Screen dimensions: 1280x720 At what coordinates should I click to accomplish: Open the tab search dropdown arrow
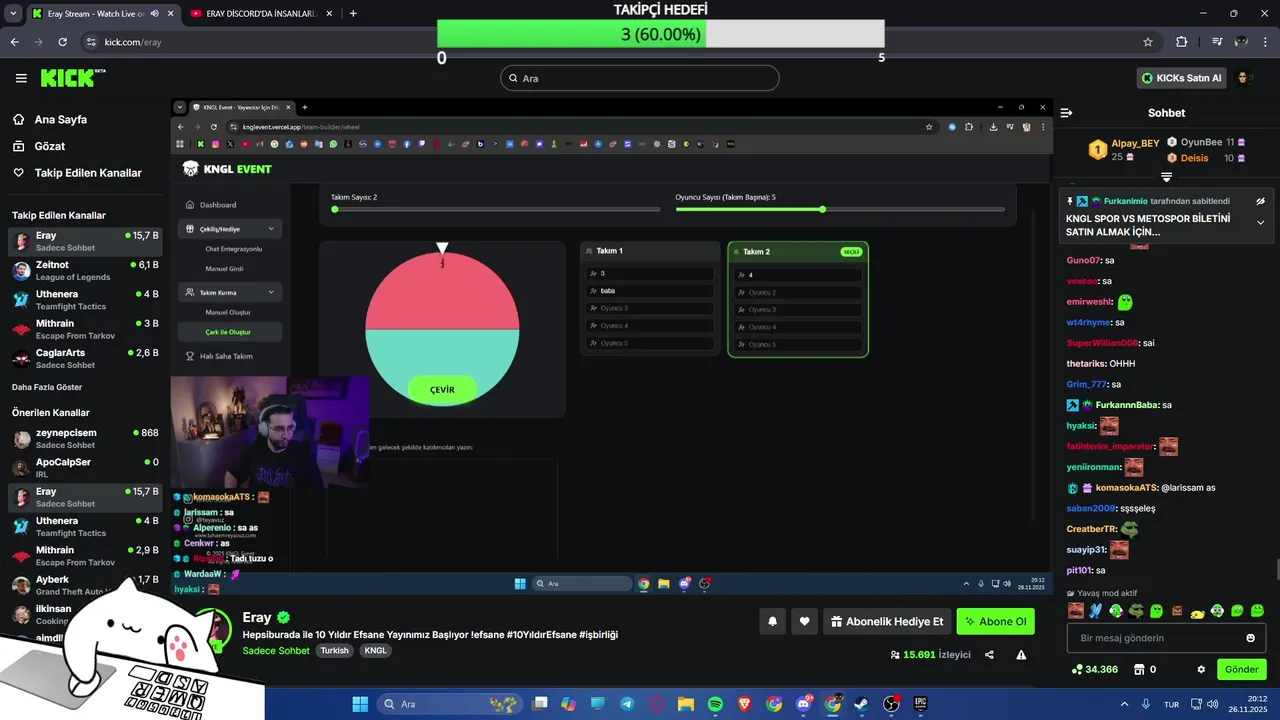12,13
